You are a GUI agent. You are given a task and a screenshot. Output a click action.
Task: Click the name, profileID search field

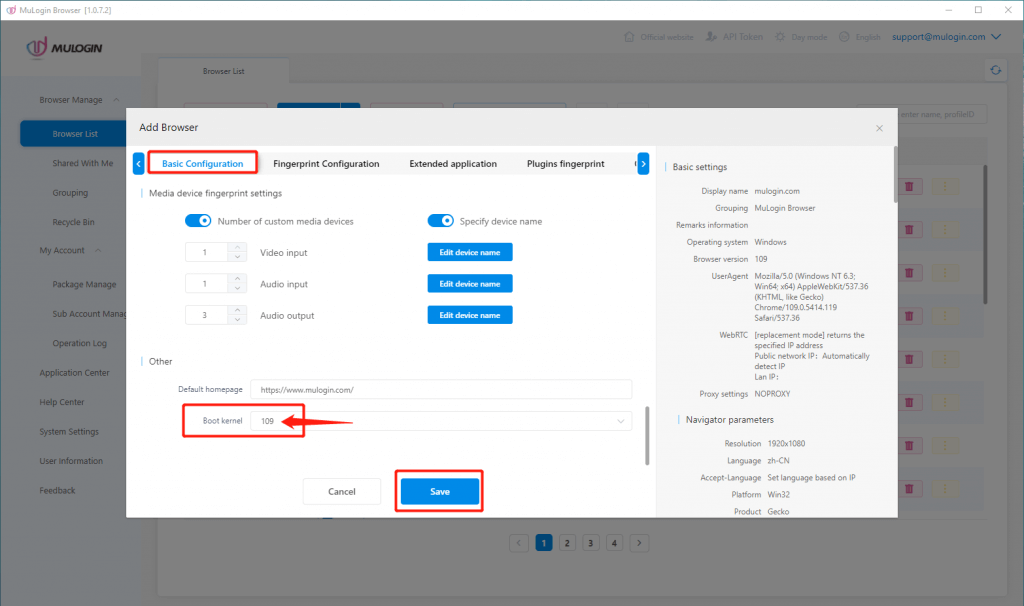(x=942, y=114)
